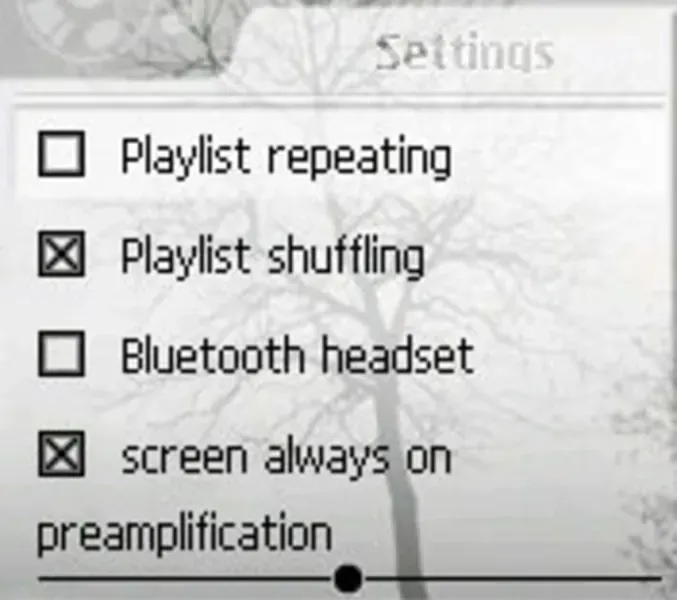The width and height of the screenshot is (677, 600).
Task: Disable the screen always on checkbox
Action: [x=61, y=454]
